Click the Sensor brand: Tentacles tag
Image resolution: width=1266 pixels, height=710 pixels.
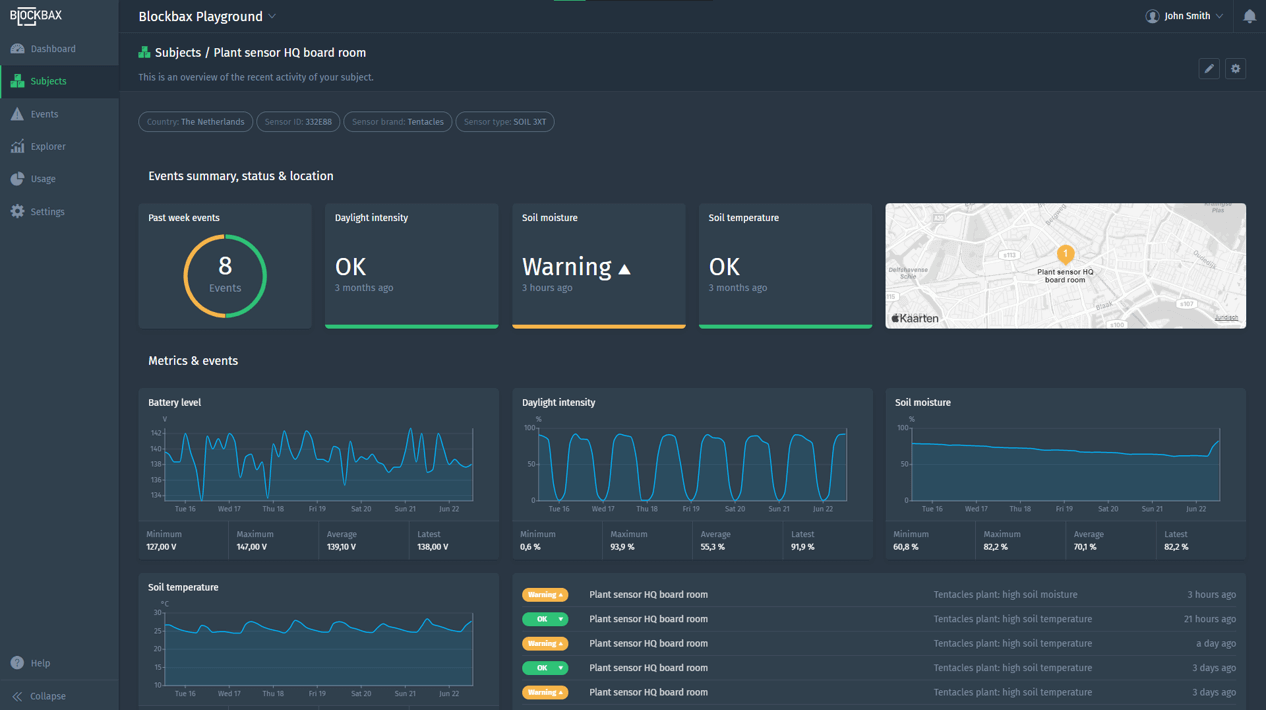[397, 122]
